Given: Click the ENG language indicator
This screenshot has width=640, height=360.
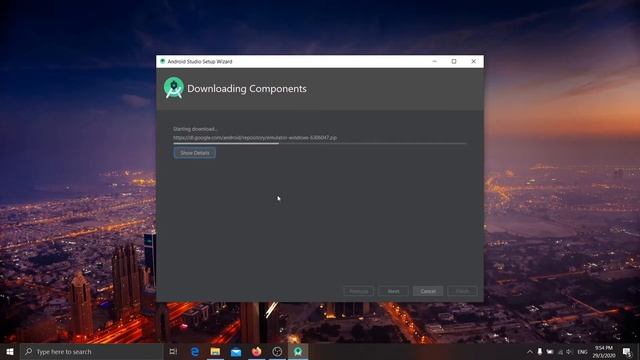Looking at the screenshot, I should coord(582,351).
